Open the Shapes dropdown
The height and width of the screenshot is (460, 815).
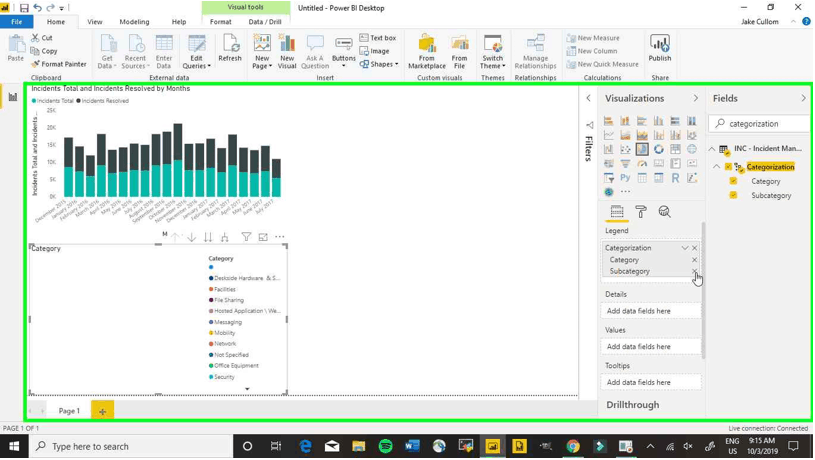[378, 64]
